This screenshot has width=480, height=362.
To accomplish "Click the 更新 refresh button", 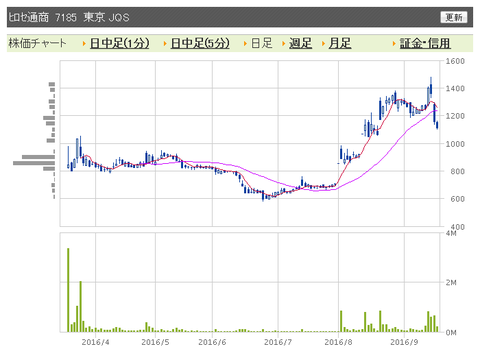I will pyautogui.click(x=454, y=17).
